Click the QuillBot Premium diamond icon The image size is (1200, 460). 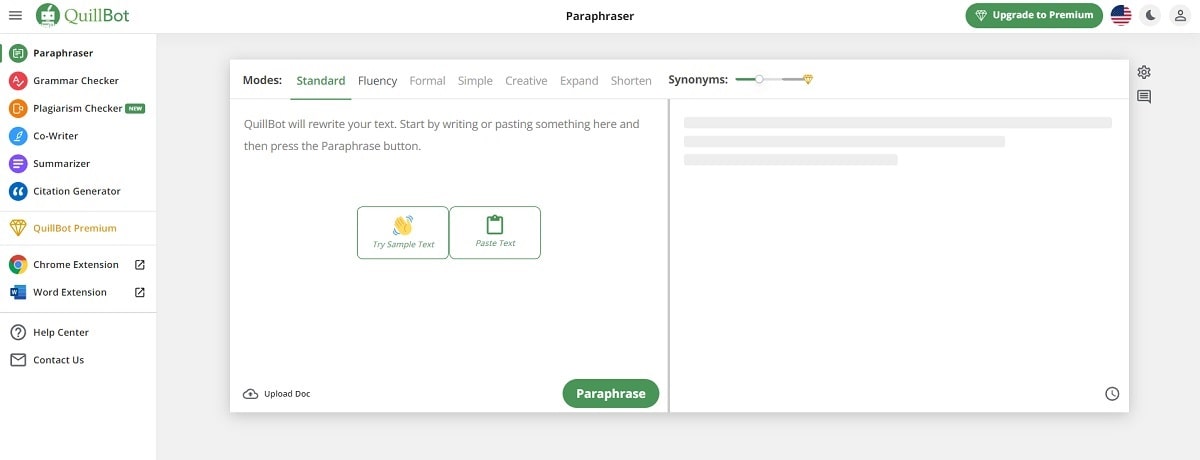[x=17, y=228]
